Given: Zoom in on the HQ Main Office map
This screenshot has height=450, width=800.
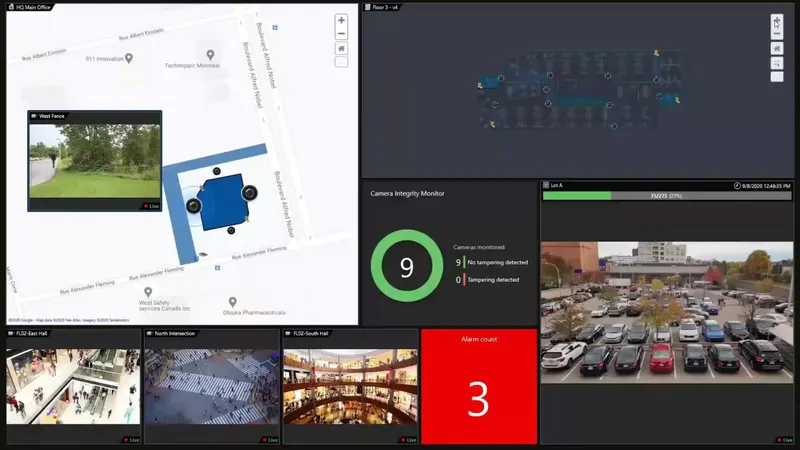Looking at the screenshot, I should coord(341,20).
